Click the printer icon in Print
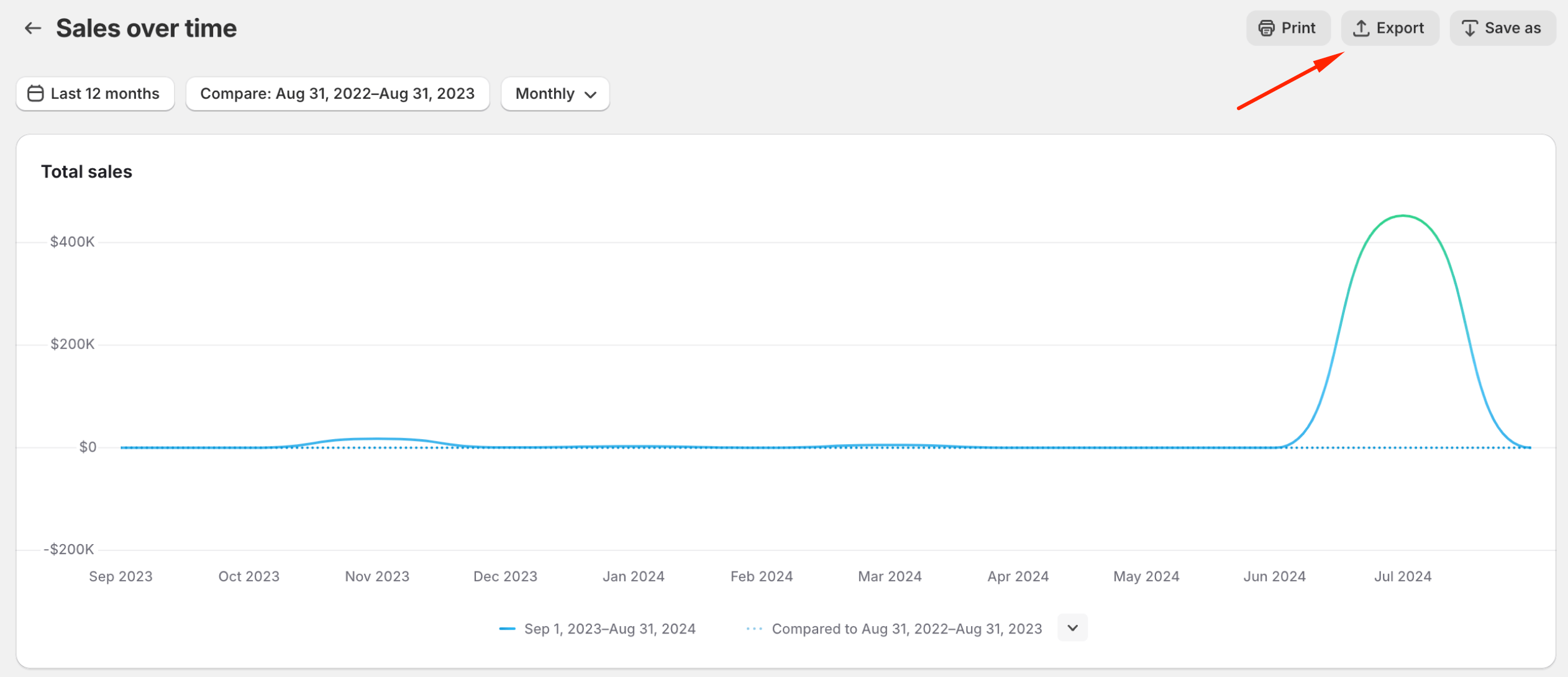Screen dimensions: 1568x677 tap(1266, 28)
